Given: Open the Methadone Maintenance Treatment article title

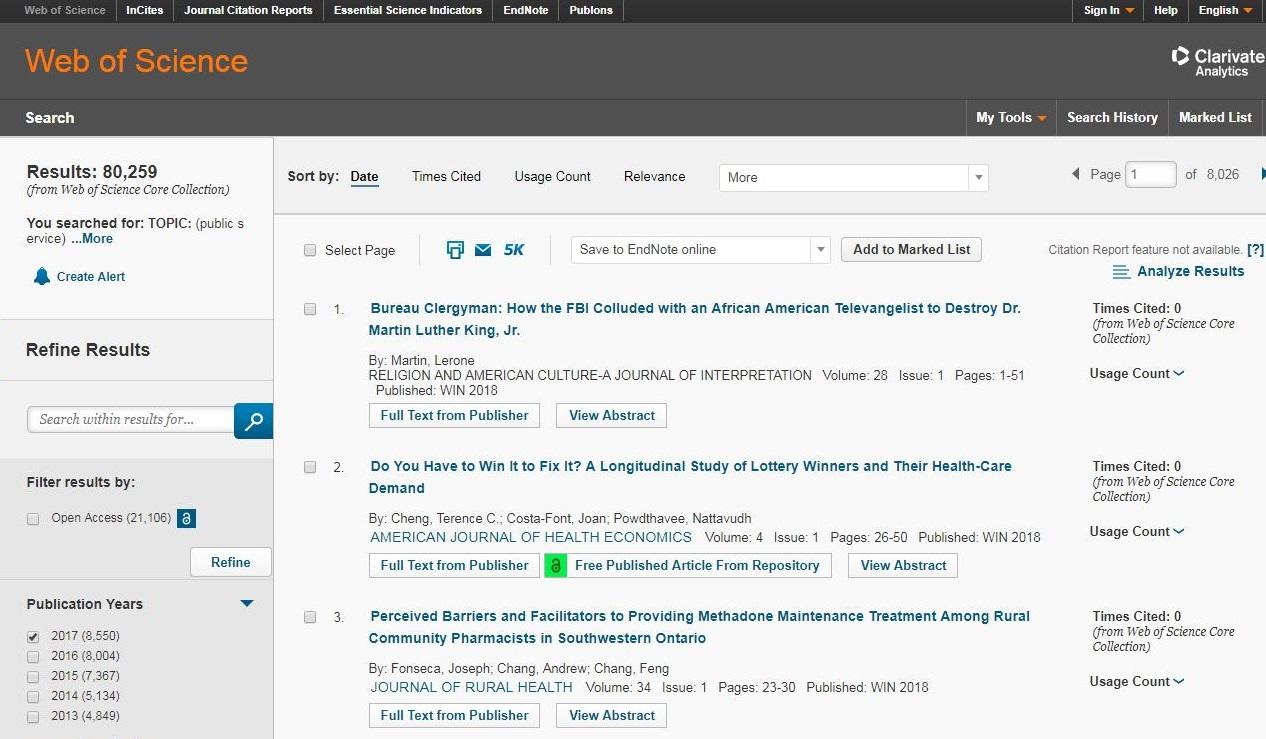Looking at the screenshot, I should click(699, 628).
